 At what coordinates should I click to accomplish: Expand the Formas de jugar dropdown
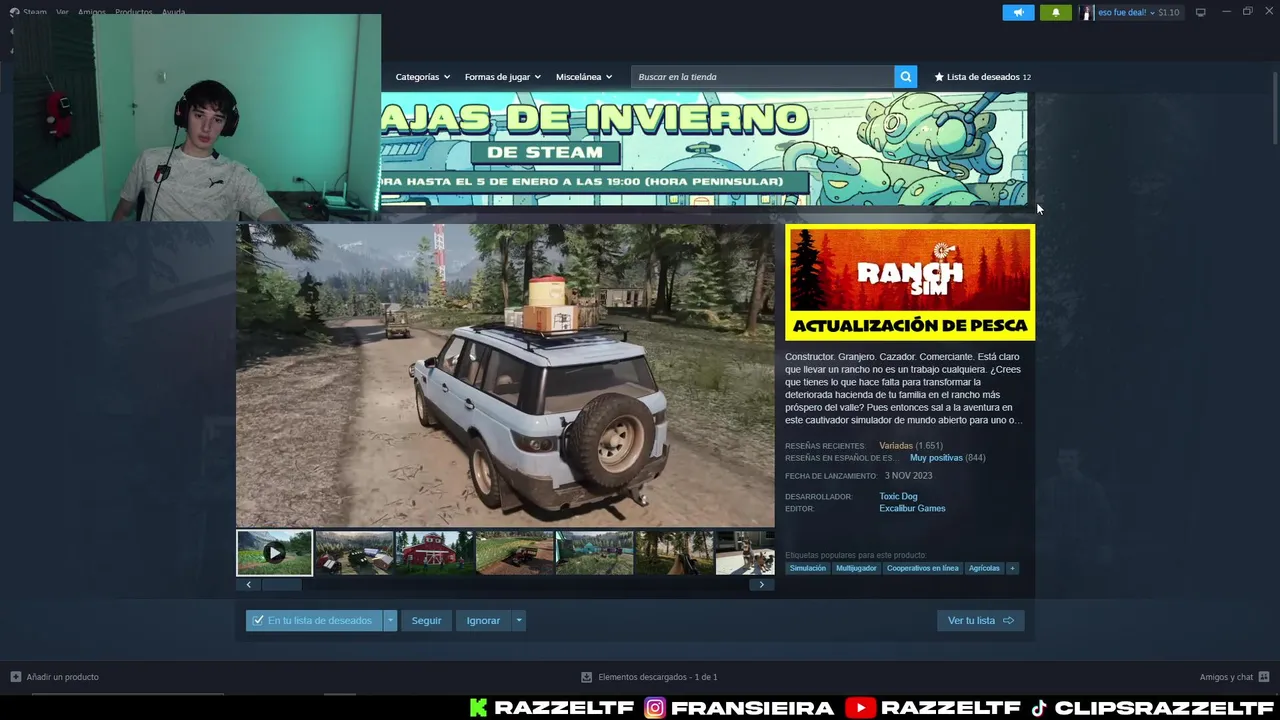[502, 77]
